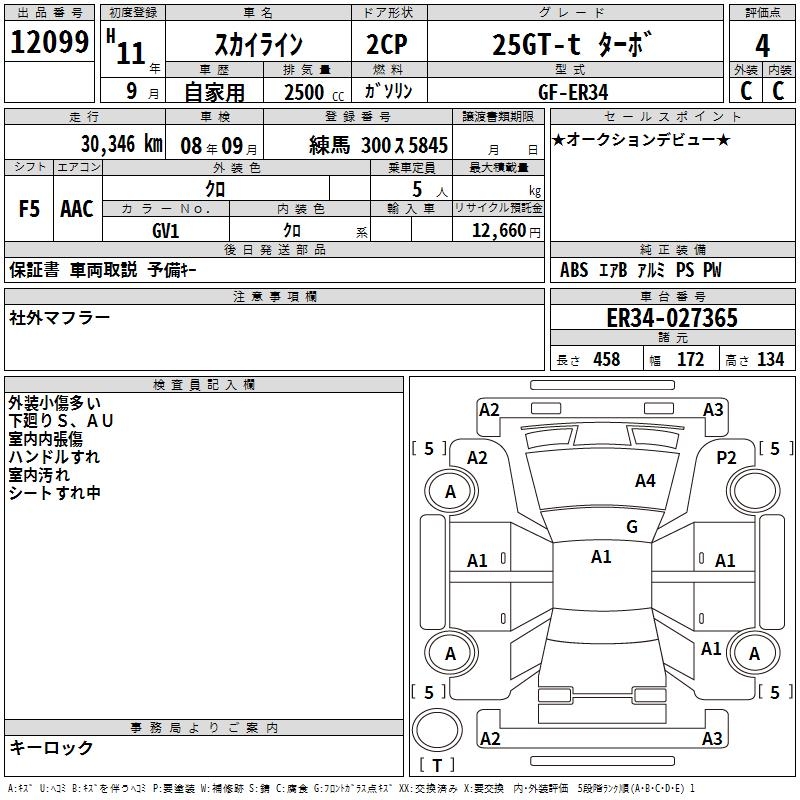The height and width of the screenshot is (800, 800).
Task: Click color number GV1
Action: [165, 231]
